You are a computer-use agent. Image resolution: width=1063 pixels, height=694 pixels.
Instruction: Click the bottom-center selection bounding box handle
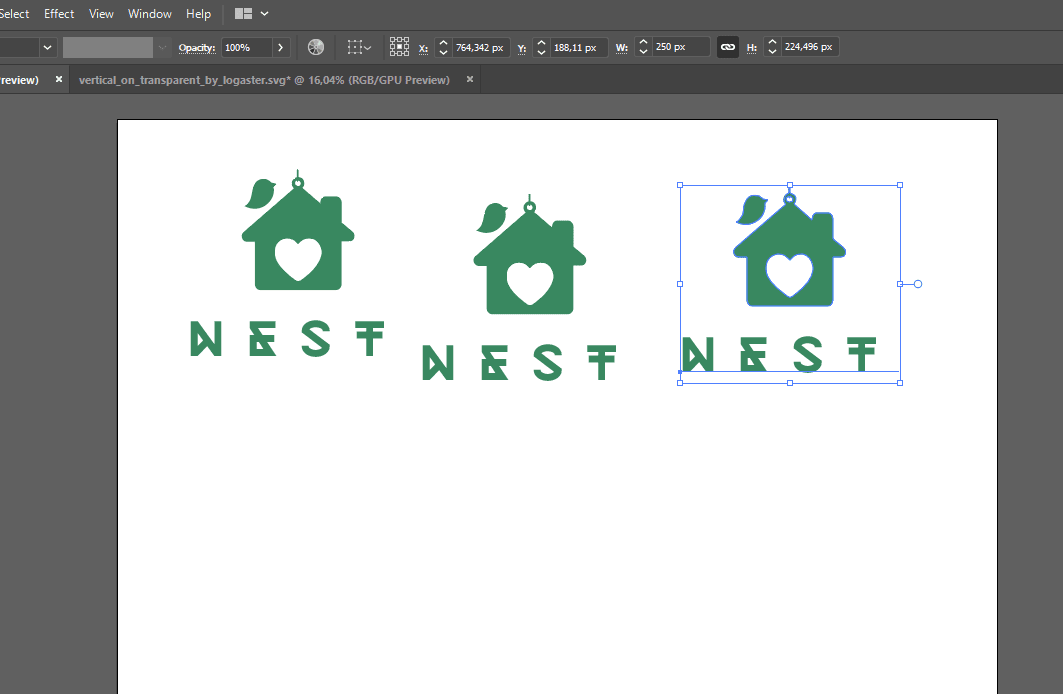pos(790,383)
